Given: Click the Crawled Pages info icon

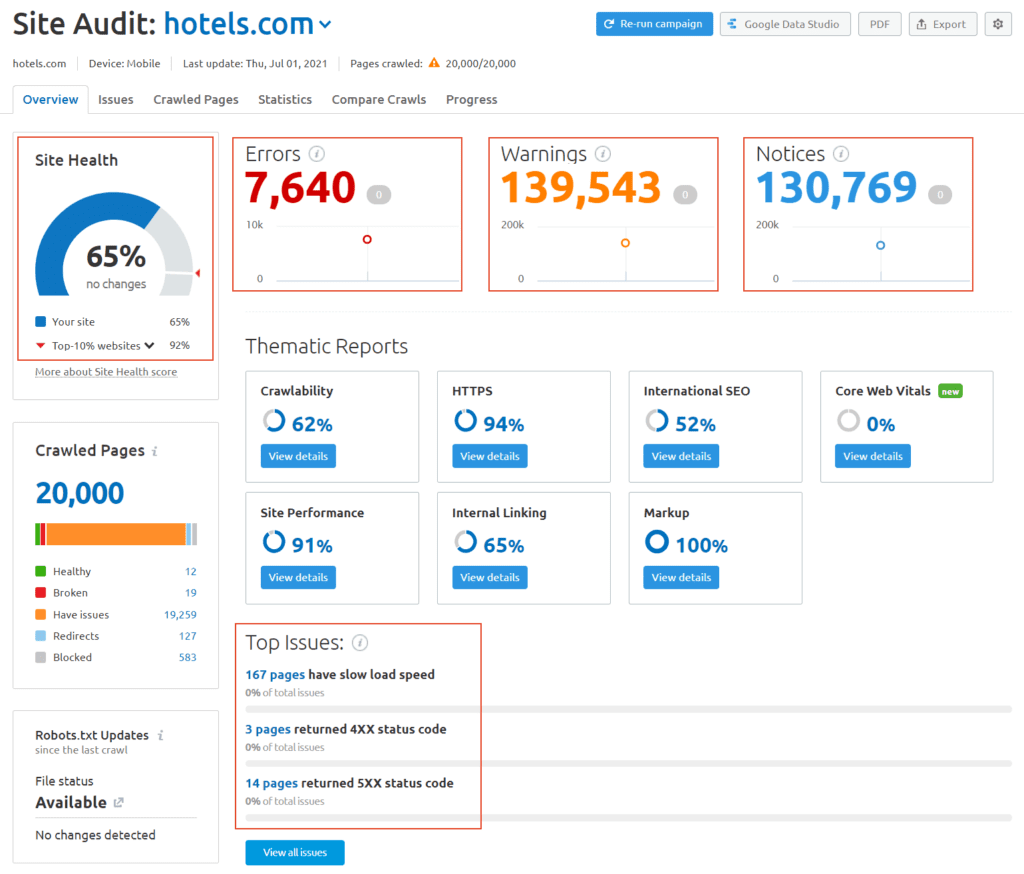Looking at the screenshot, I should point(155,451).
